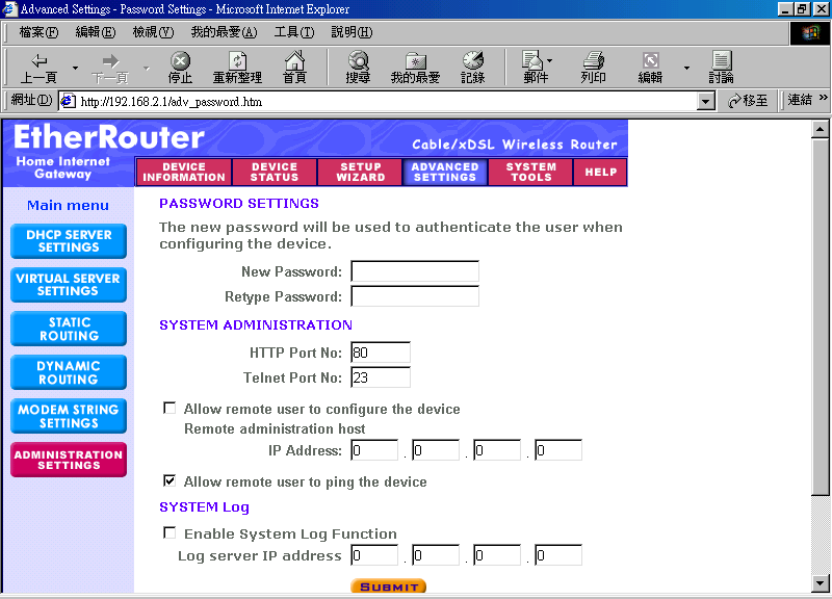The width and height of the screenshot is (832, 599).
Task: Open the Setup Wizard tab
Action: click(x=360, y=172)
